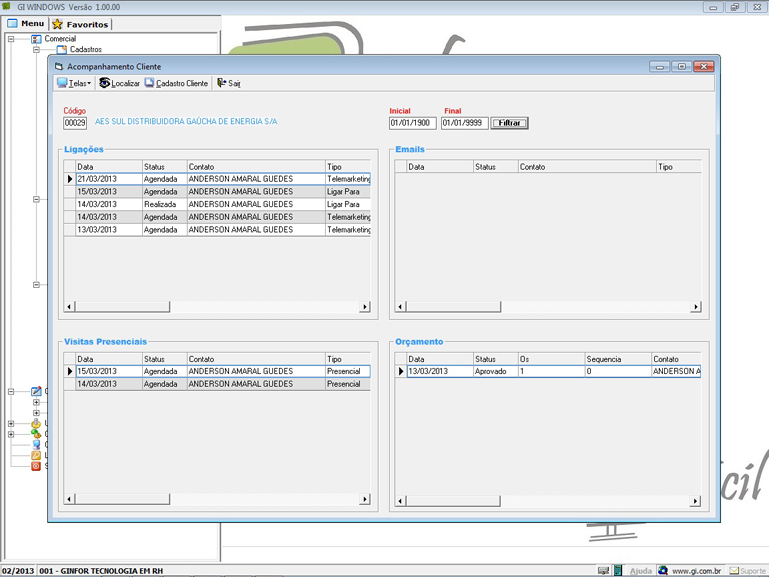Click the pencil-window module icon in tree
769x577 pixels.
tap(36, 391)
